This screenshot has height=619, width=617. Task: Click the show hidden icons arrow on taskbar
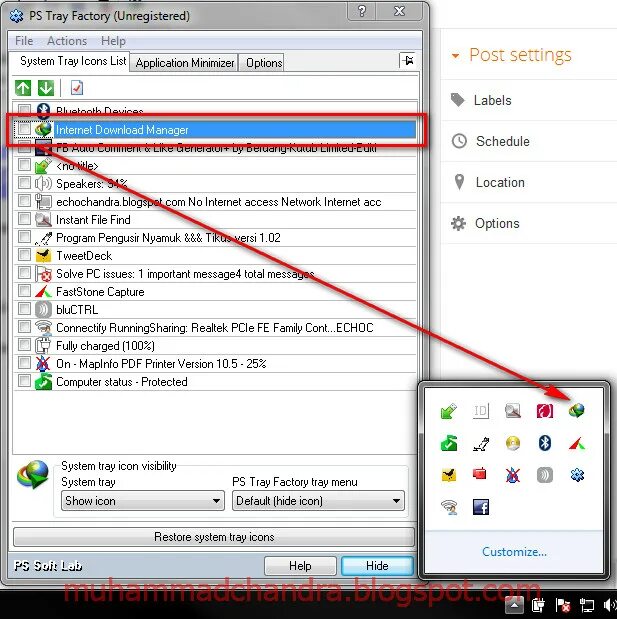point(514,605)
